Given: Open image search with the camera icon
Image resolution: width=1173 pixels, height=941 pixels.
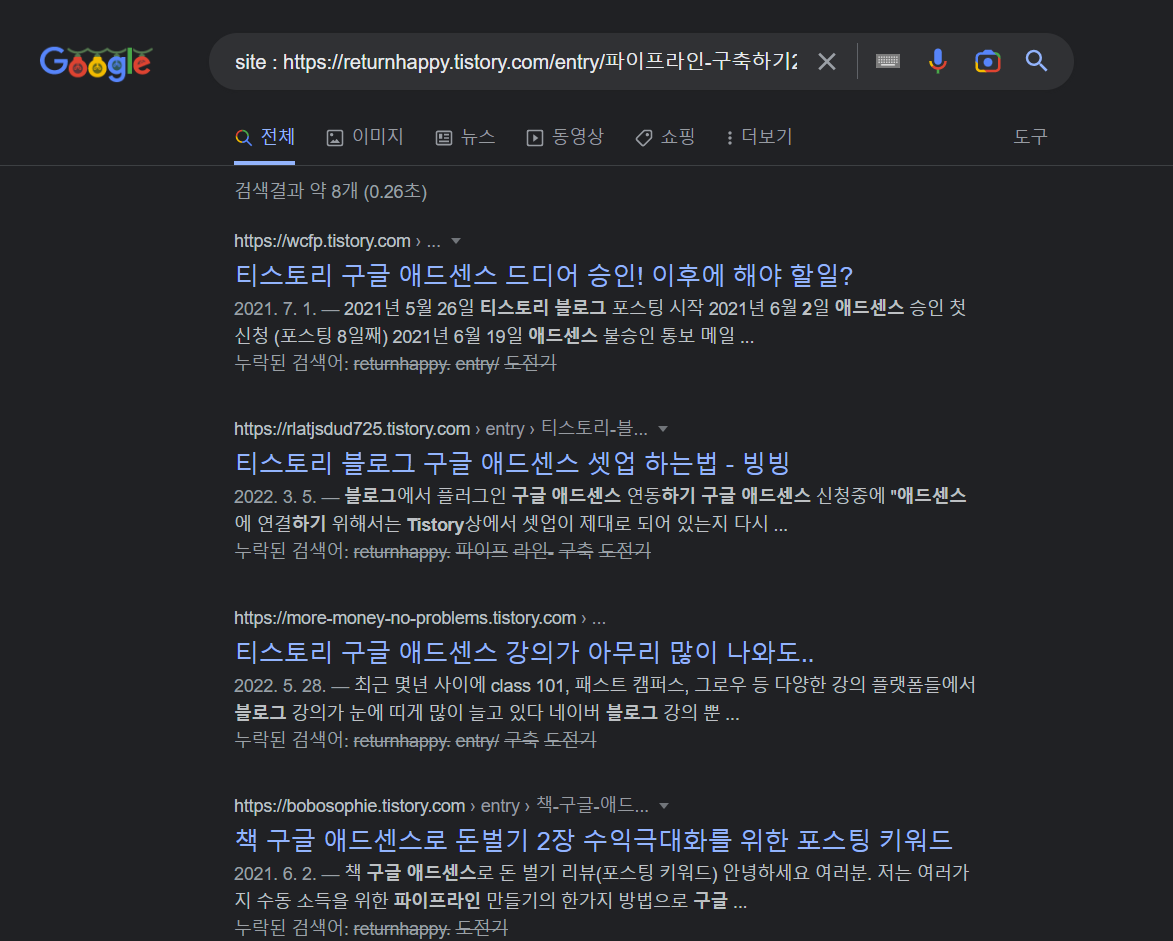Looking at the screenshot, I should (987, 61).
